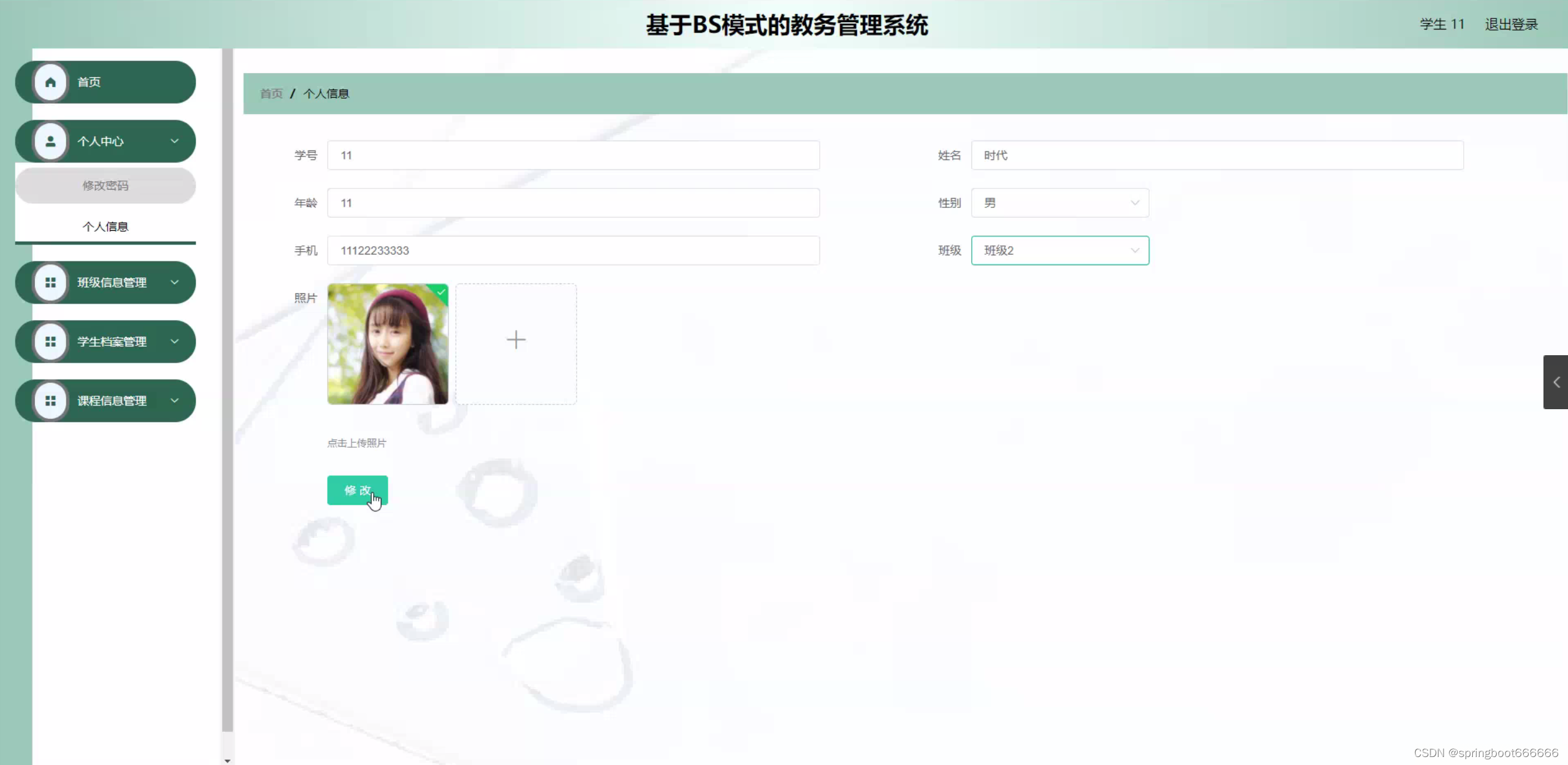The height and width of the screenshot is (765, 1568).
Task: Expand the 班级信息管理 chevron
Action: (175, 282)
